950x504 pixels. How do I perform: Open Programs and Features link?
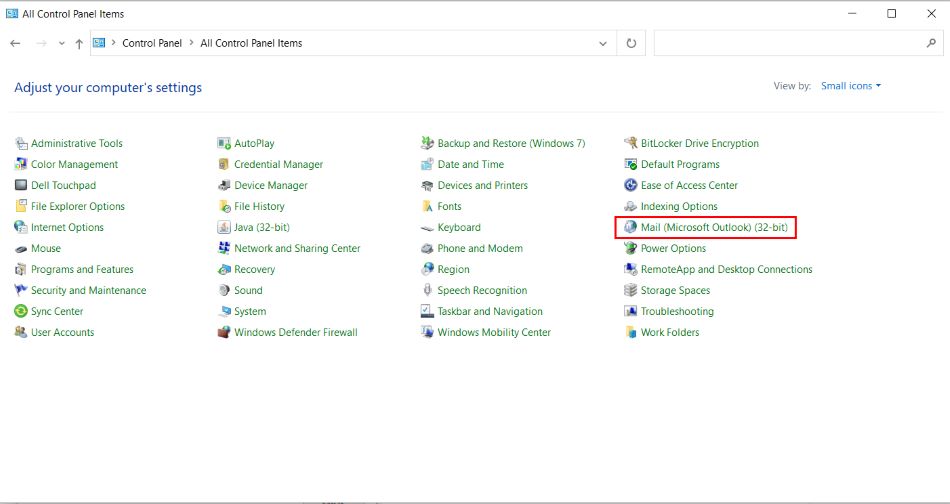click(82, 270)
